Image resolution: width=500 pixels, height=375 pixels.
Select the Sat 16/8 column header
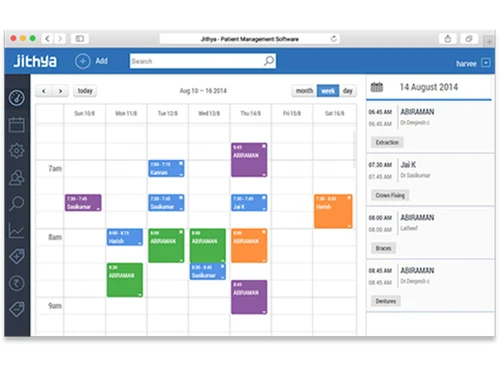(x=334, y=113)
